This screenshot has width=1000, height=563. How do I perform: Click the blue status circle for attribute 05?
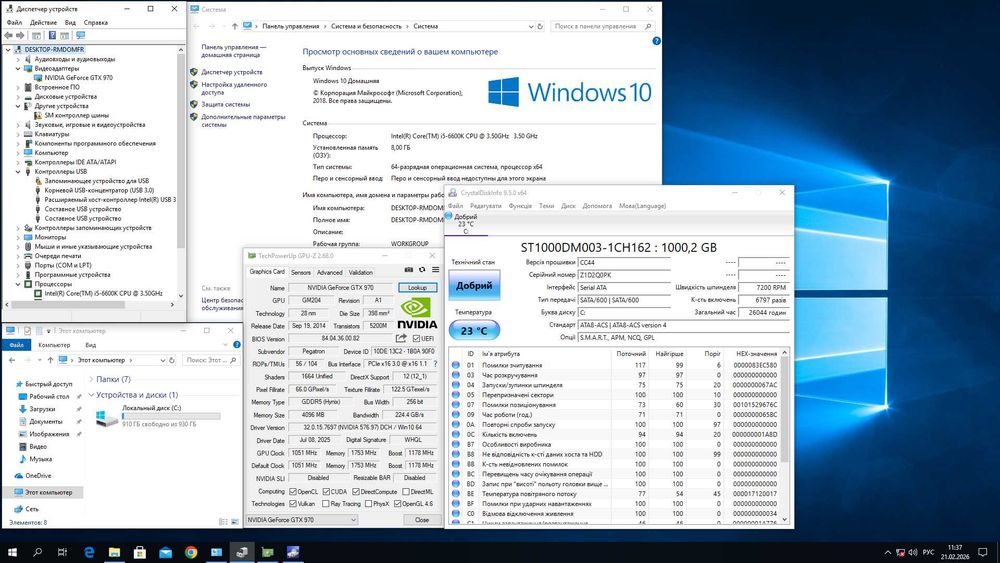(455, 395)
